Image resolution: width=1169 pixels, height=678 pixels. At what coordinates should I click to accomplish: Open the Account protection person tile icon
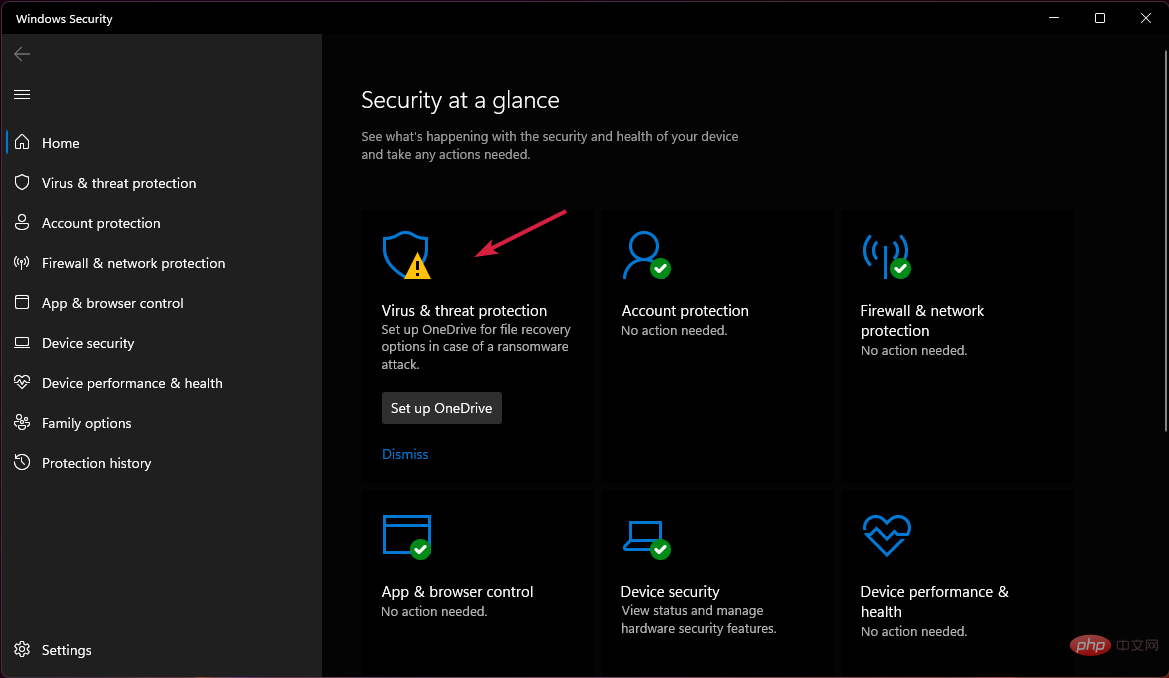click(x=646, y=255)
